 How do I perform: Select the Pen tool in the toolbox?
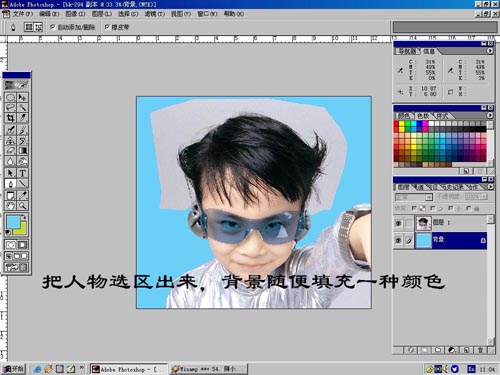click(10, 184)
